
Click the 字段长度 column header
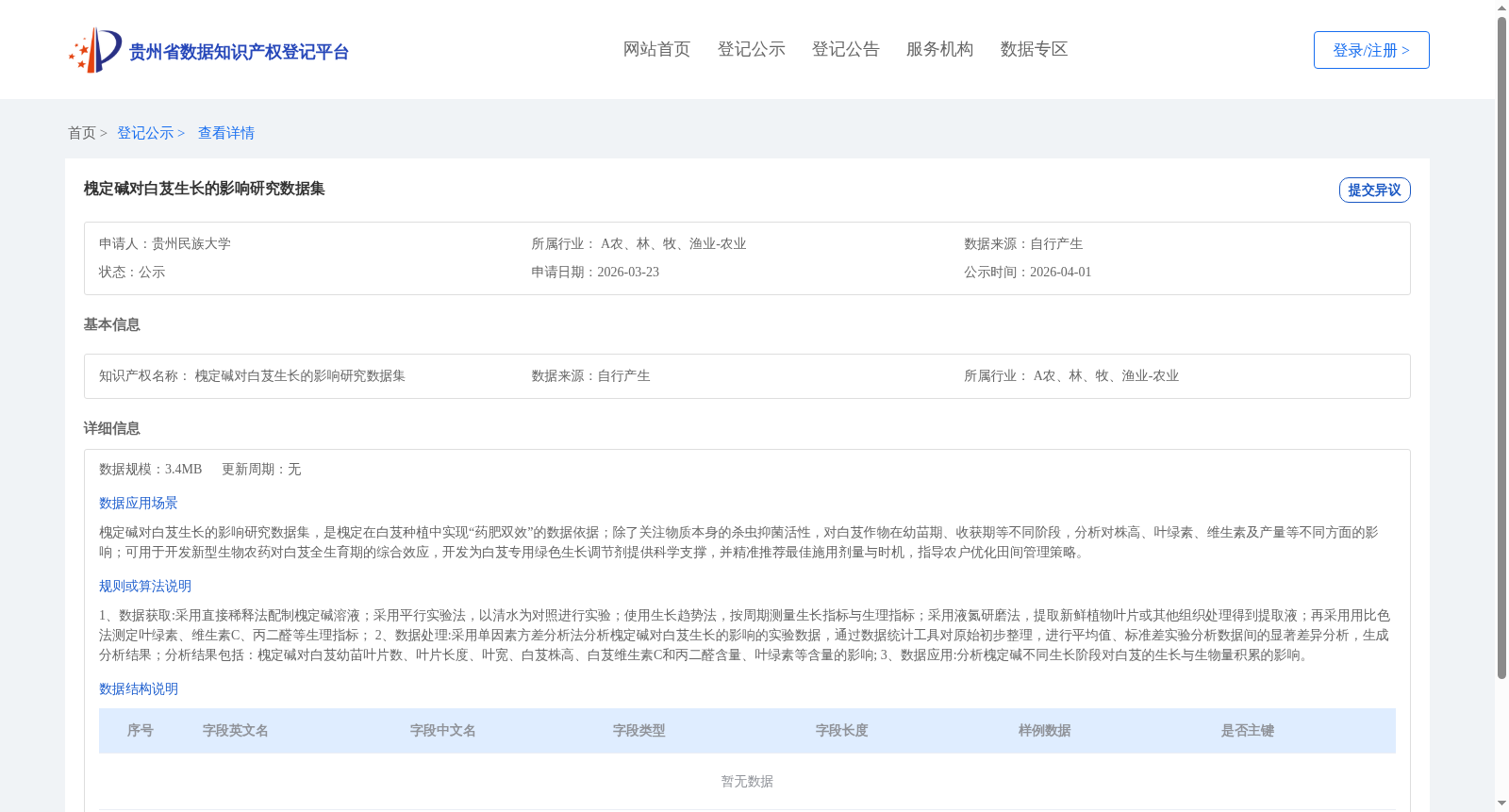coord(842,730)
